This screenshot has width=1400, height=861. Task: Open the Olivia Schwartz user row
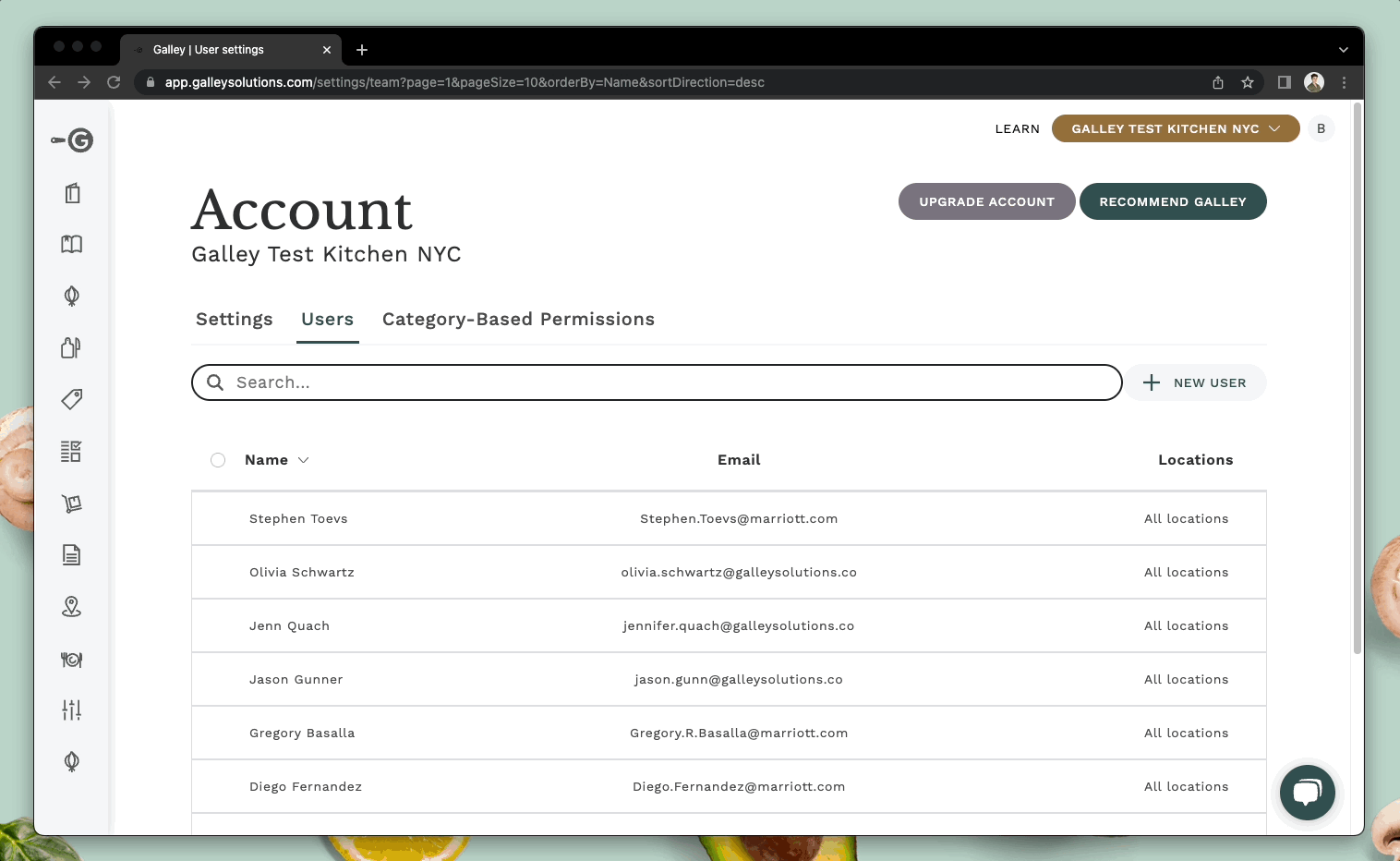tap(729, 572)
